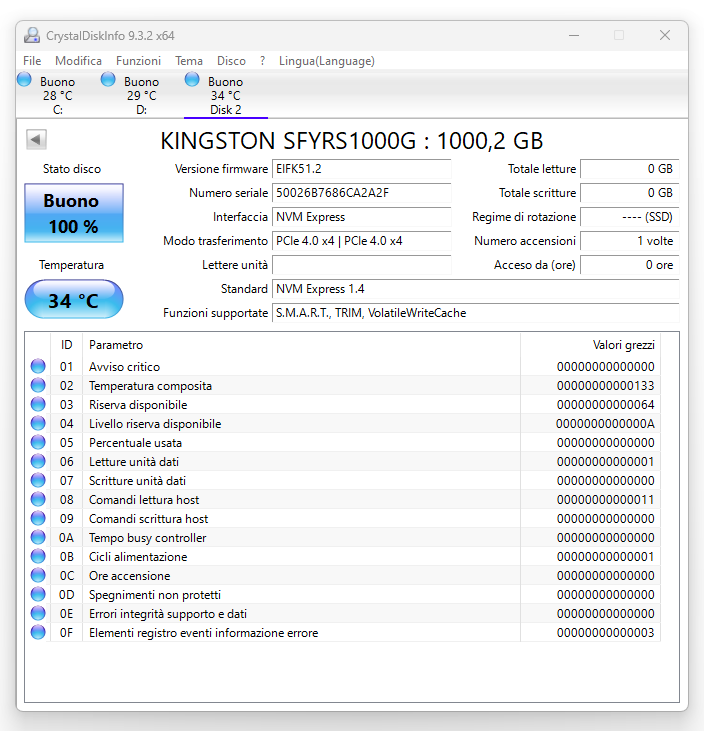Click status orb for Temperatura composita row
This screenshot has width=704, height=731.
tap(38, 386)
